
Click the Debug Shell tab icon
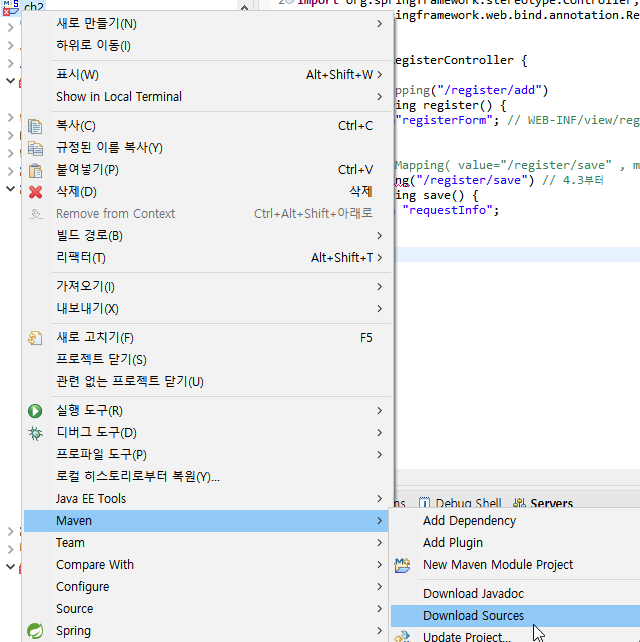pyautogui.click(x=424, y=503)
